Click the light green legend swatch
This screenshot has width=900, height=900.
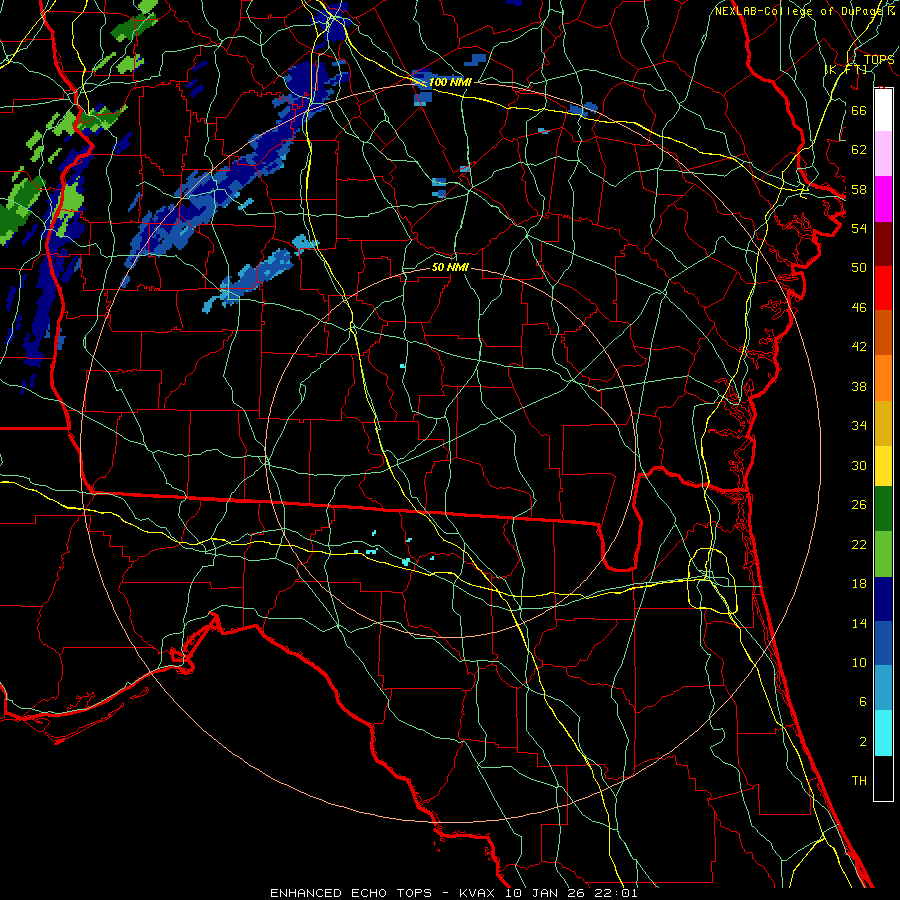tap(883, 553)
